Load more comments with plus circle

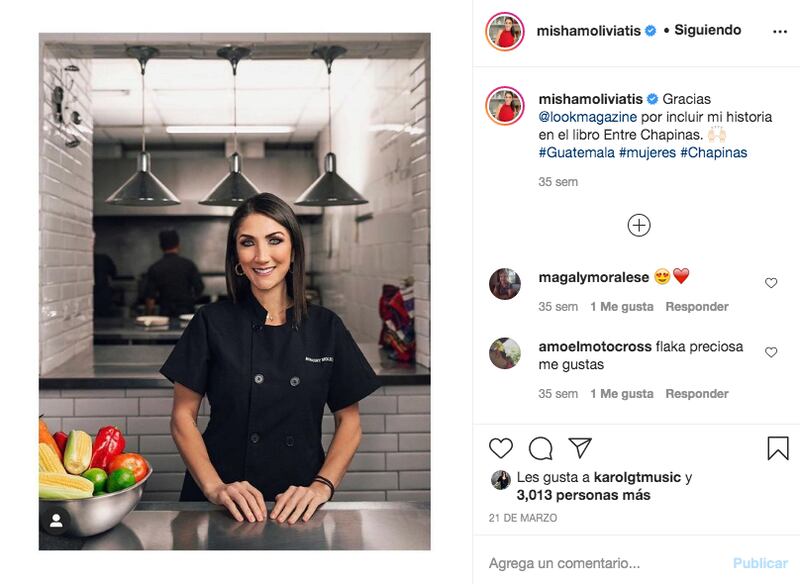pyautogui.click(x=639, y=225)
